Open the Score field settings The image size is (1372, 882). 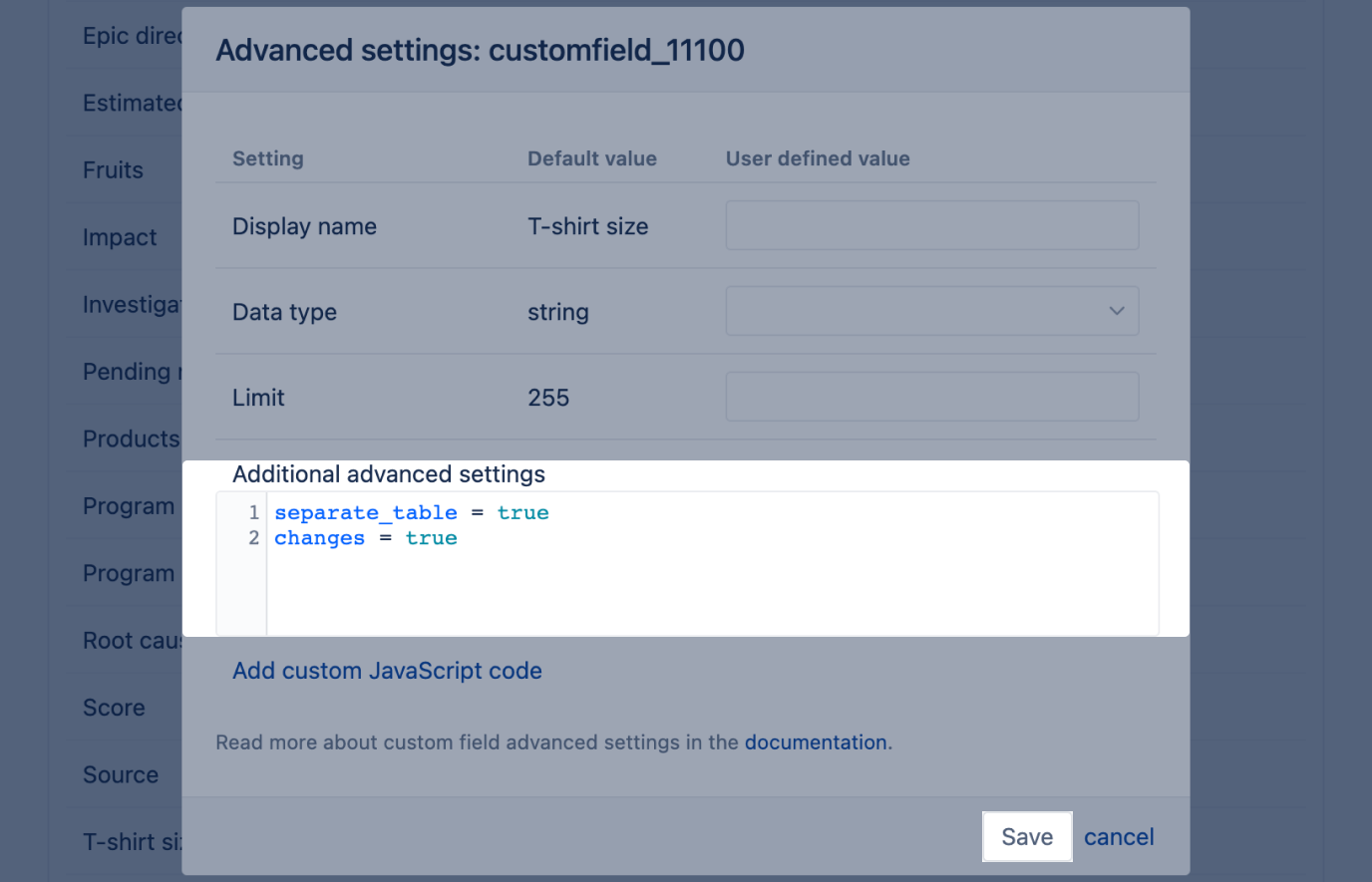pyautogui.click(x=113, y=707)
